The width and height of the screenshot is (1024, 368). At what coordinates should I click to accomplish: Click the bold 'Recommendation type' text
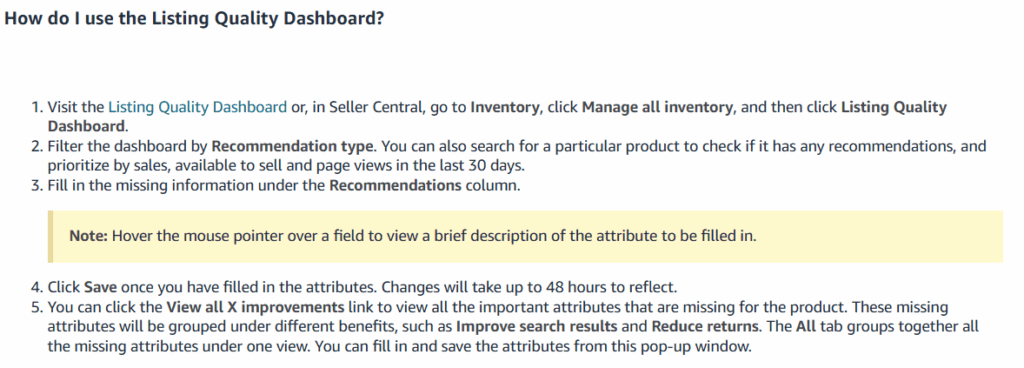292,146
